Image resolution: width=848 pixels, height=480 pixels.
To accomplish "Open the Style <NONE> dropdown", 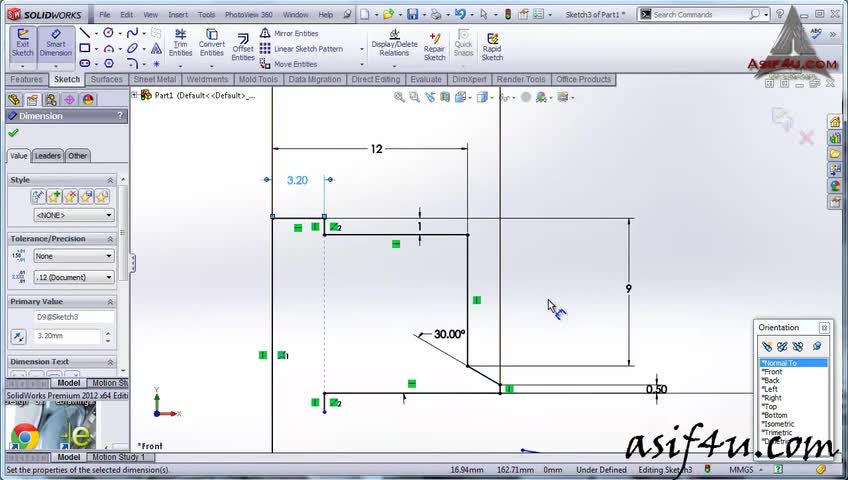I will point(74,215).
